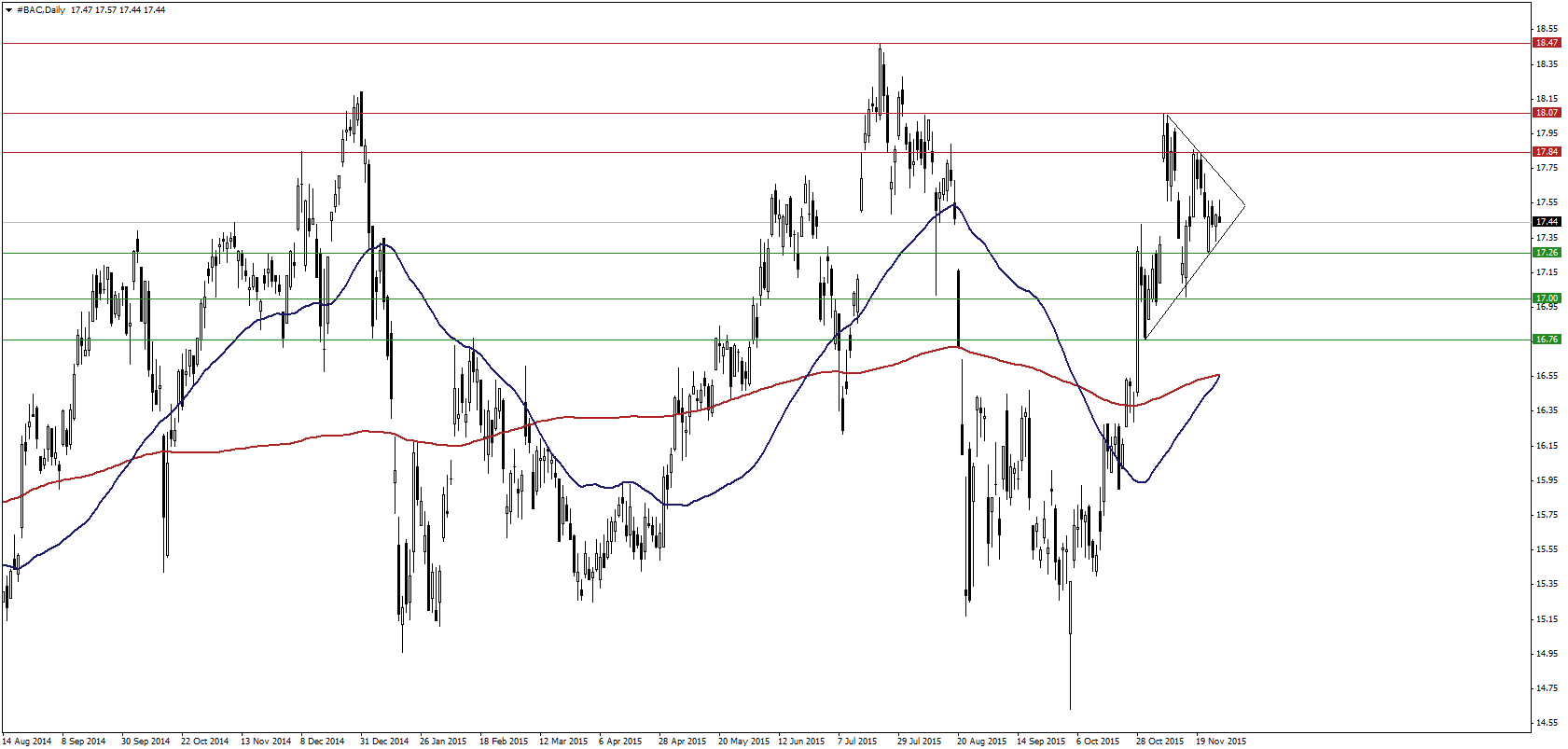The height and width of the screenshot is (749, 1568).
Task: Click the 14.55 value on price axis
Action: tap(1547, 723)
